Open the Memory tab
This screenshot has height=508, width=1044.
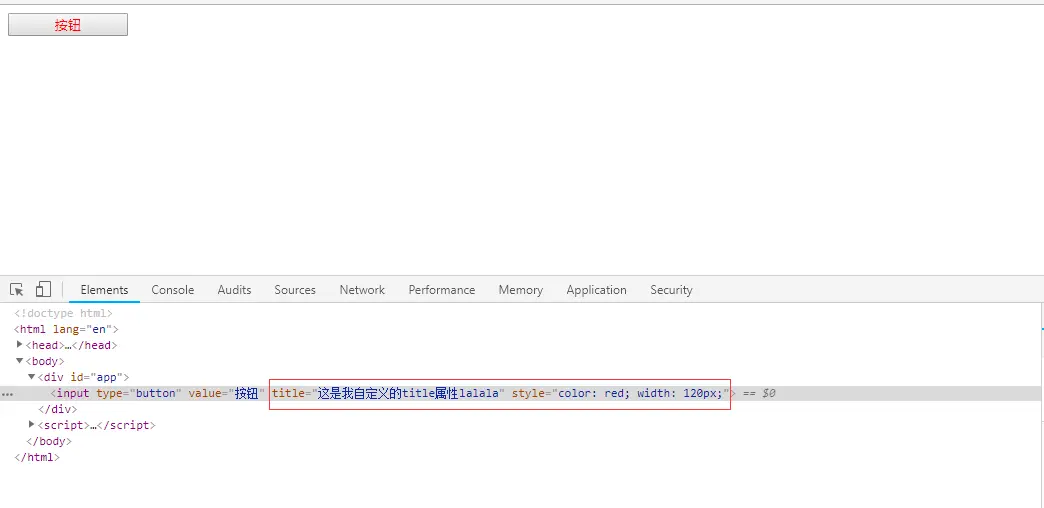pyautogui.click(x=521, y=290)
